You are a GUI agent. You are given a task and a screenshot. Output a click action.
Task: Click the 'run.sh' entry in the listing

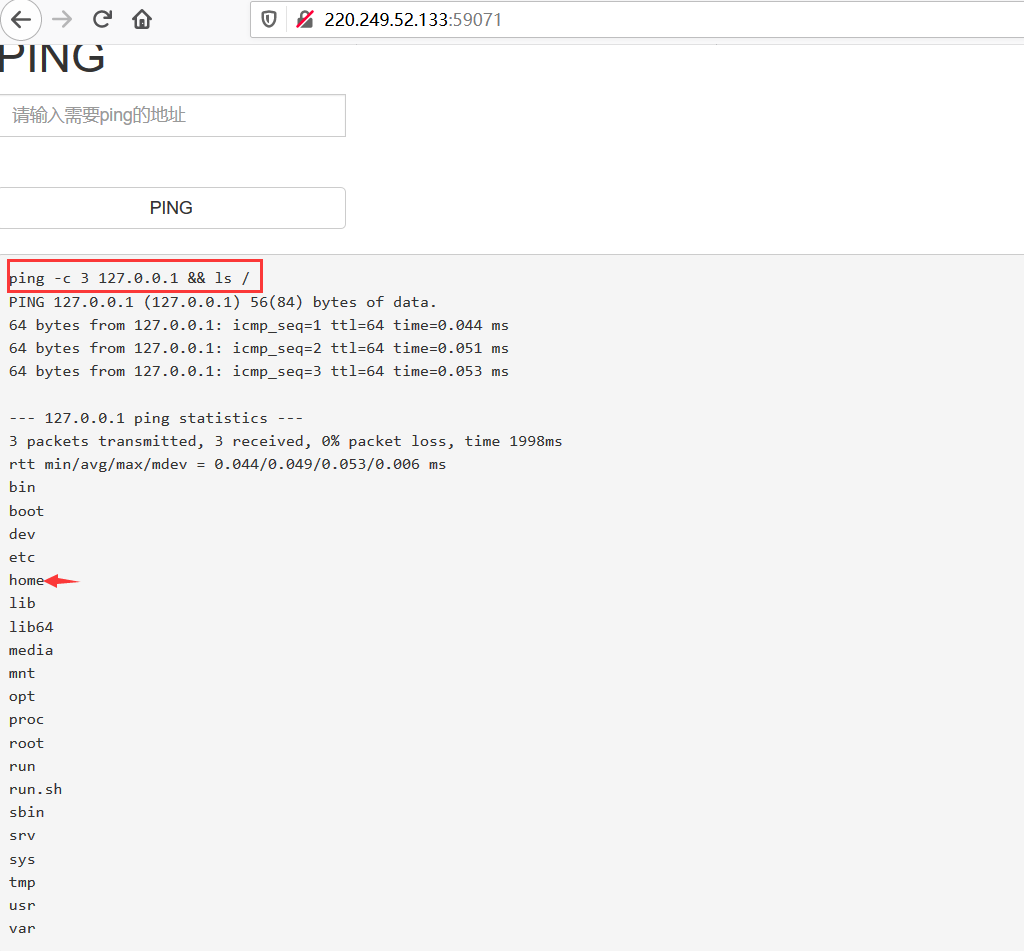[35, 789]
